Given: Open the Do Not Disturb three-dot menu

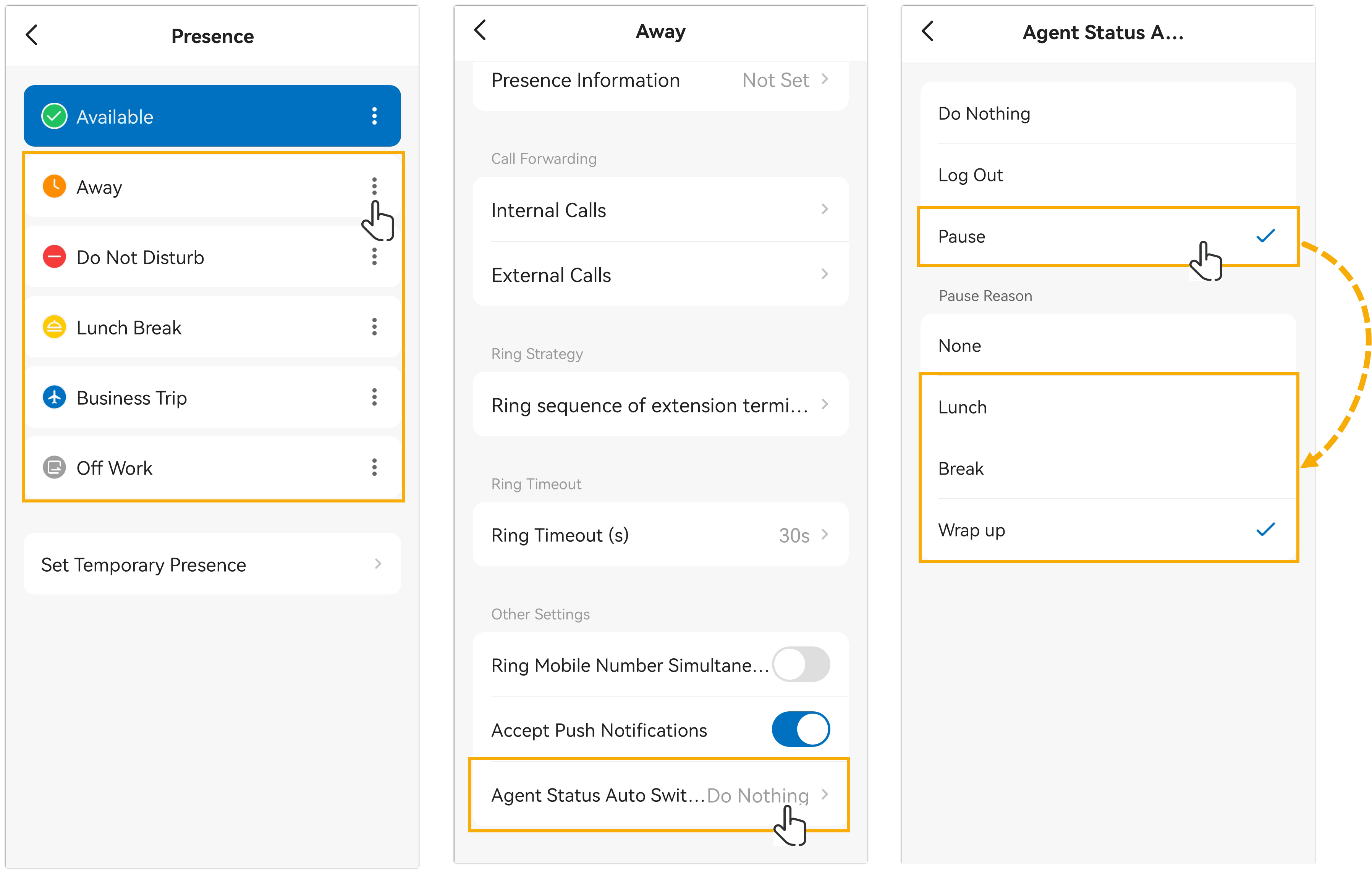Looking at the screenshot, I should tap(374, 257).
